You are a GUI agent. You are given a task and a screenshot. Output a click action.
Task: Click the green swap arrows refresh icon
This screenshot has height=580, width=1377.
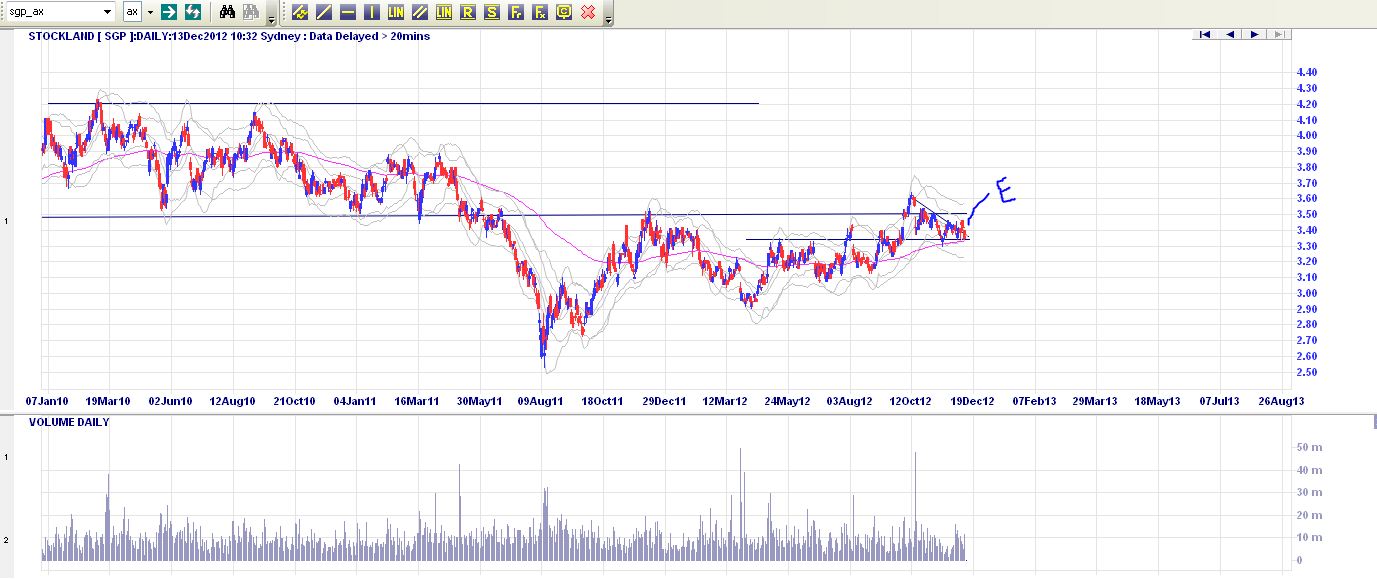pos(193,12)
